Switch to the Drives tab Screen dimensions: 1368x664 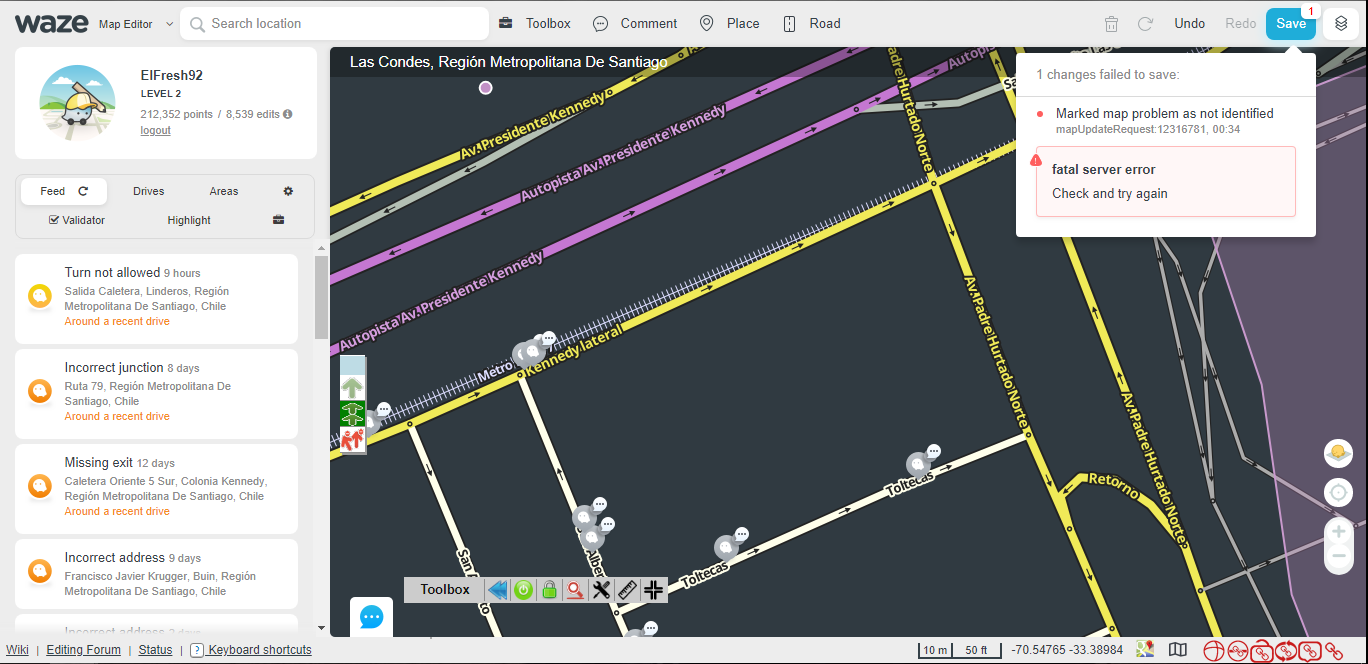pos(148,191)
